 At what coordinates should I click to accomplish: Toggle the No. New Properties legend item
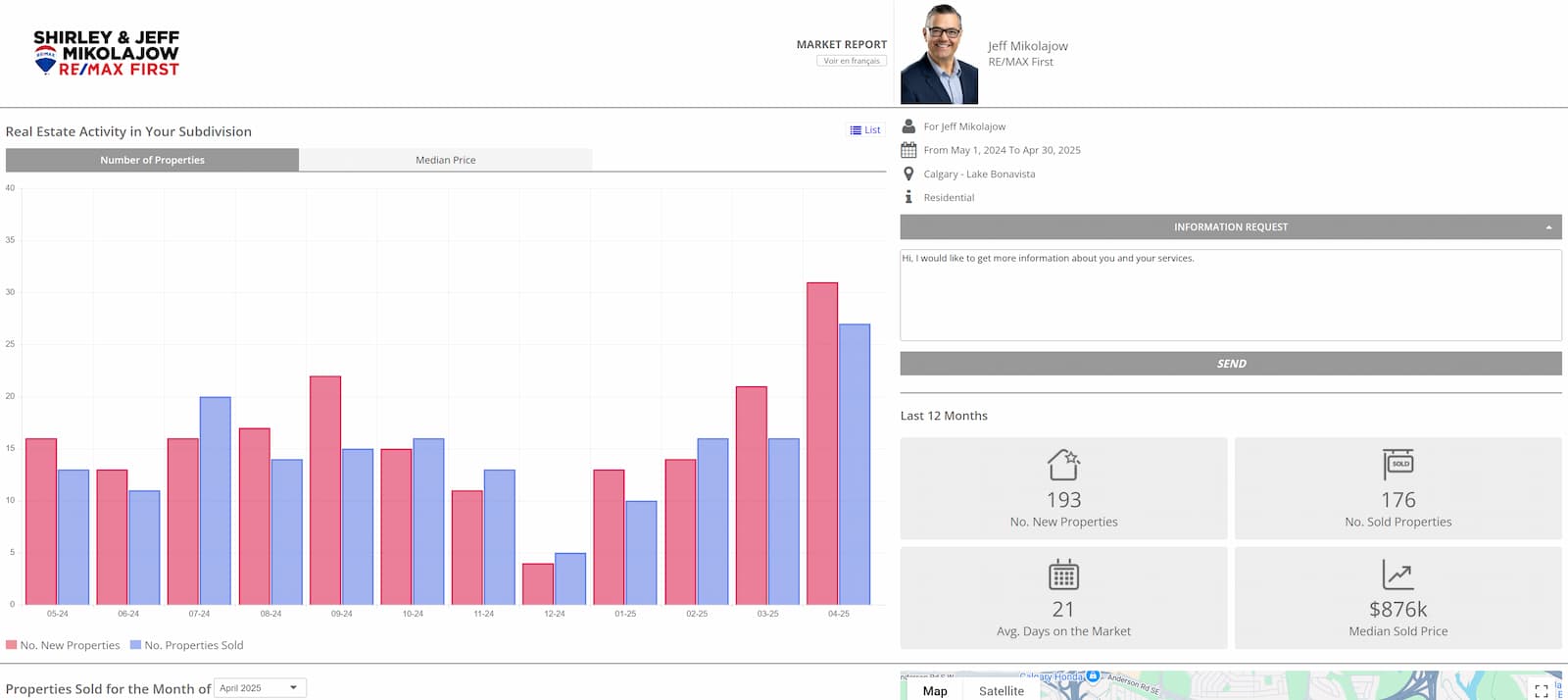pyautogui.click(x=63, y=645)
